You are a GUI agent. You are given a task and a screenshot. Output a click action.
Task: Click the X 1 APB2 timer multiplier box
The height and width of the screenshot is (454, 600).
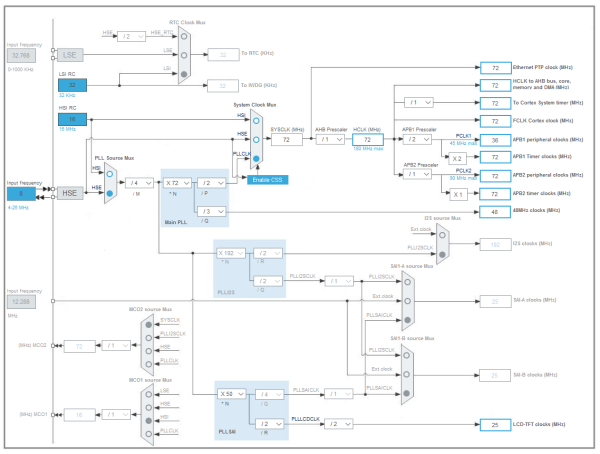click(455, 193)
